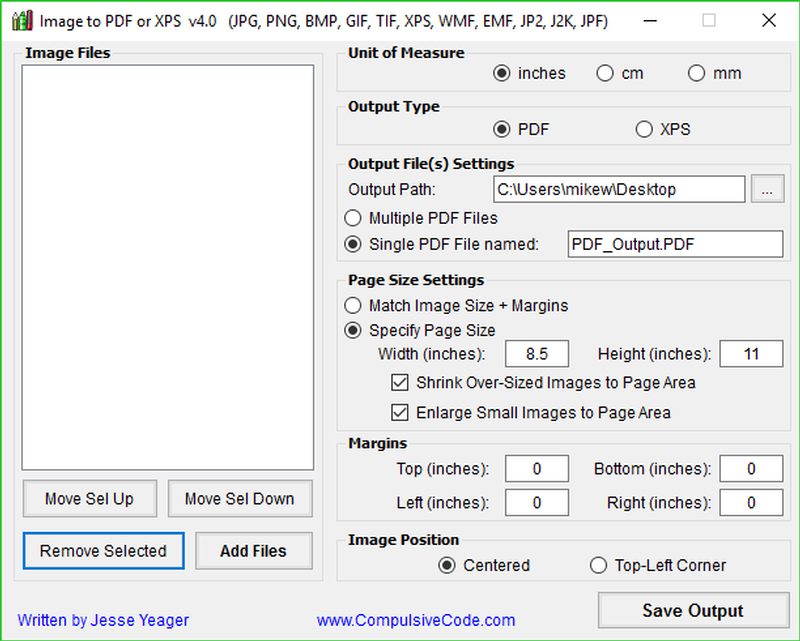Minimize the Image to PDF window
This screenshot has height=641, width=800.
[649, 21]
